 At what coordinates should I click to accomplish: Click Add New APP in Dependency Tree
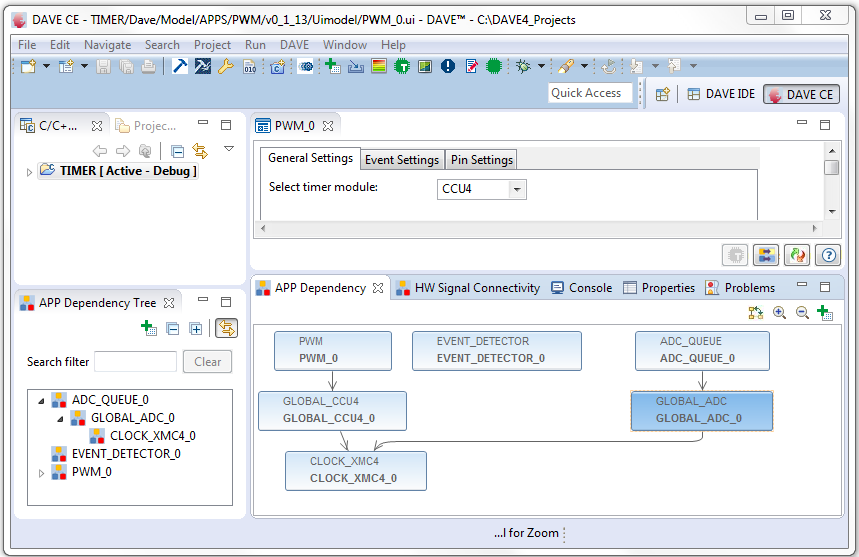point(149,328)
